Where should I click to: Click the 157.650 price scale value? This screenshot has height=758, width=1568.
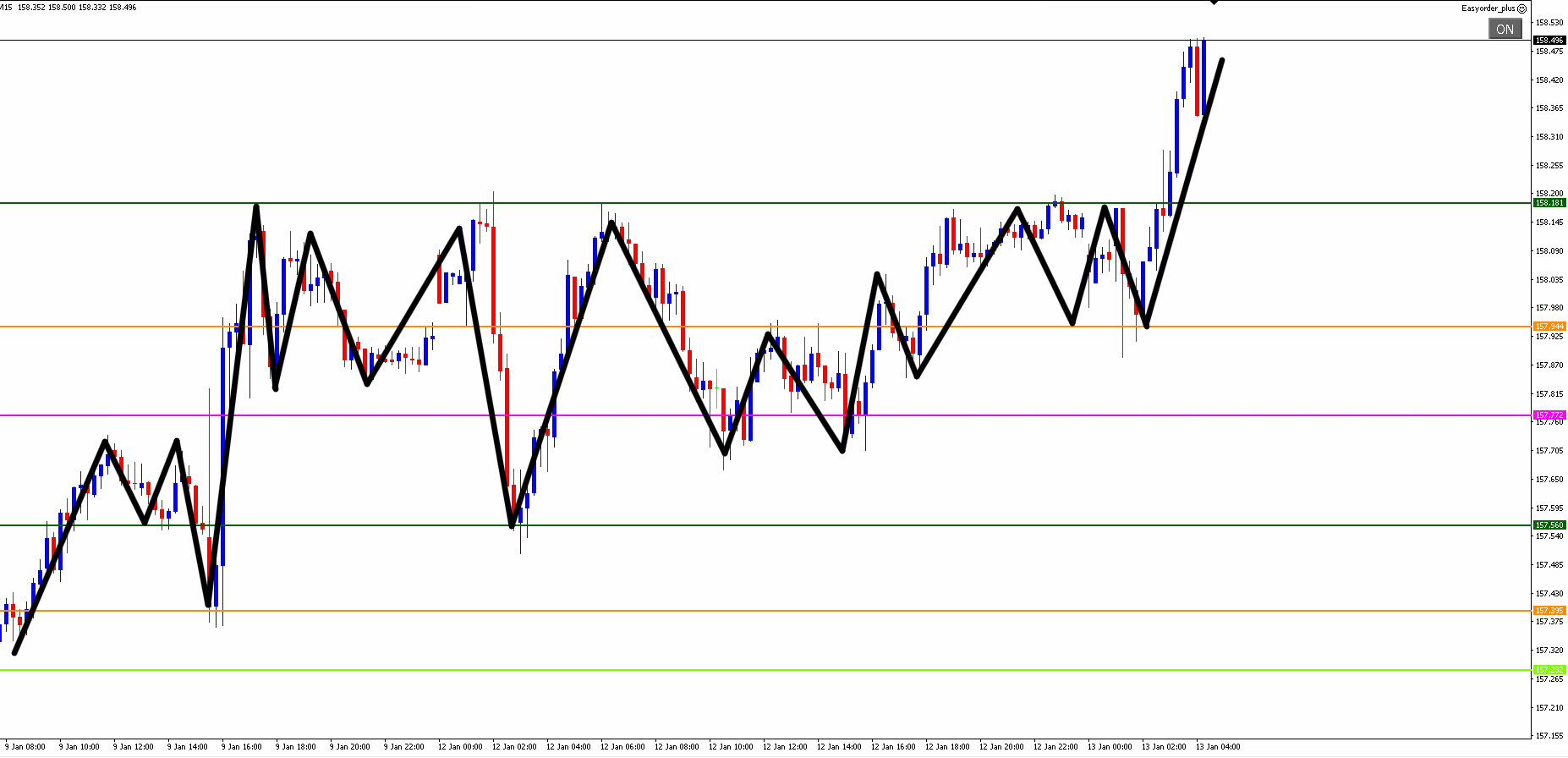coord(1549,480)
